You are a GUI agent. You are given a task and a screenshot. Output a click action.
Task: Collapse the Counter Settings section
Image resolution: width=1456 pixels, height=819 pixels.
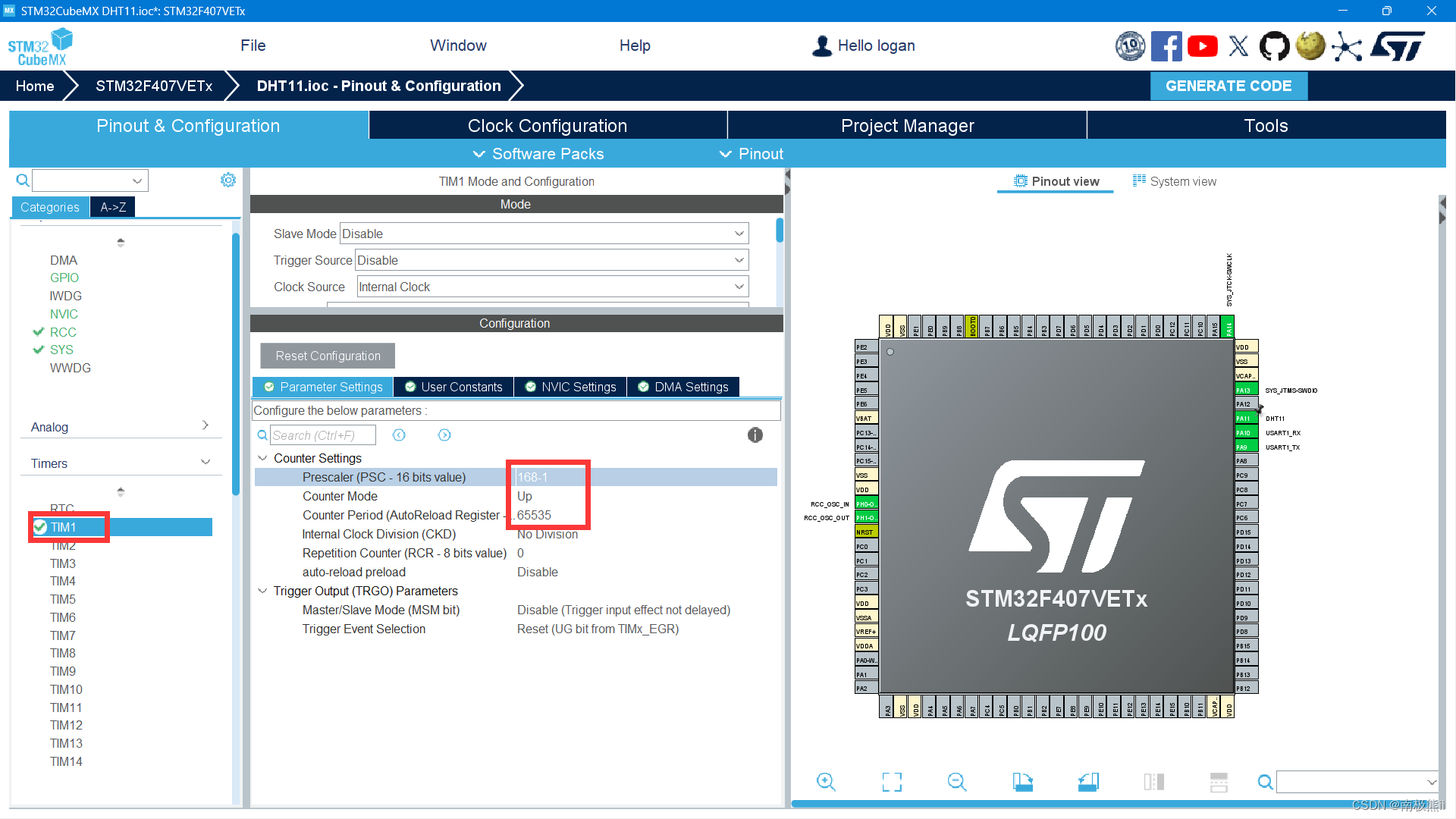point(262,458)
